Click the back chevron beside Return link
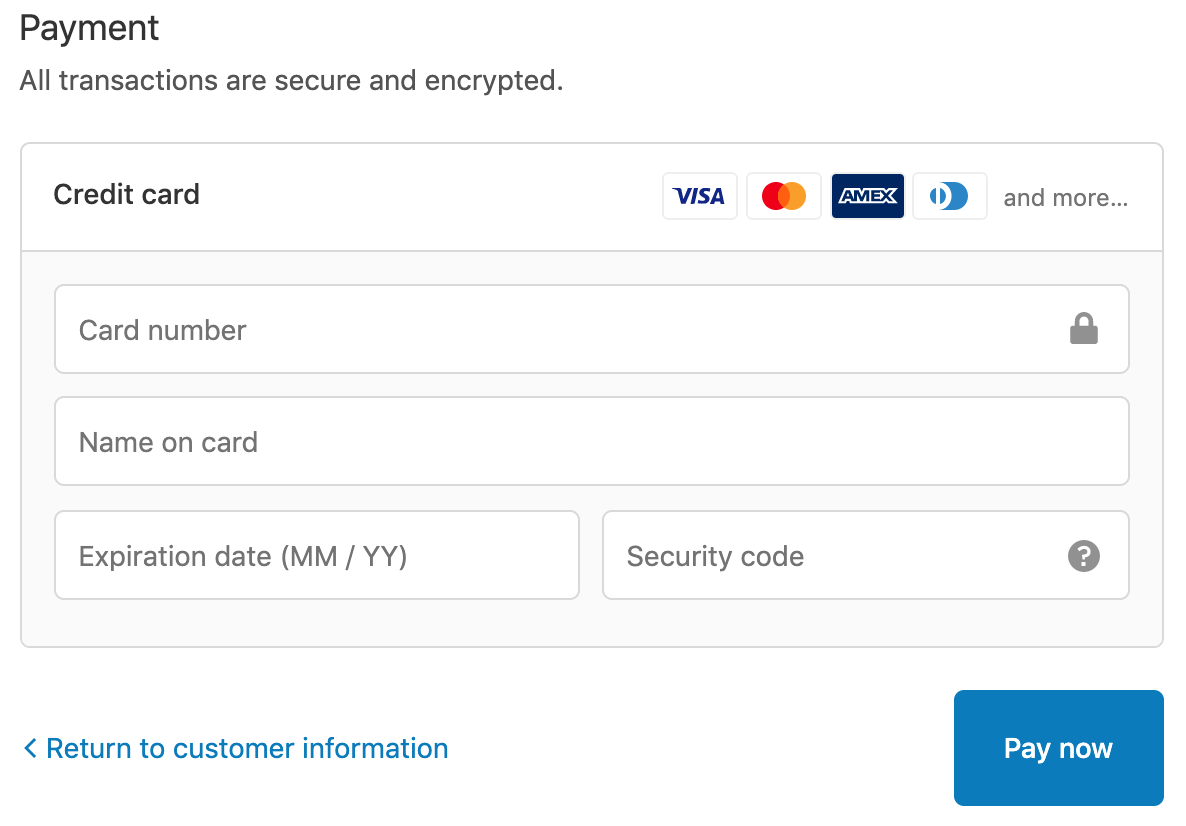This screenshot has width=1186, height=826. tap(29, 748)
